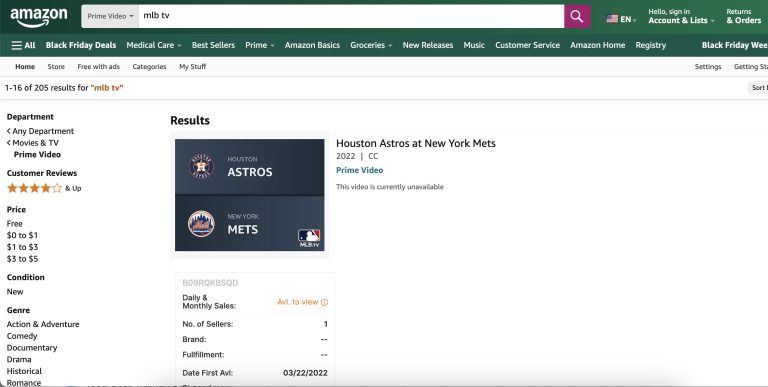Filter genre Drama
Screen dimensions: 768x387
(x=19, y=360)
